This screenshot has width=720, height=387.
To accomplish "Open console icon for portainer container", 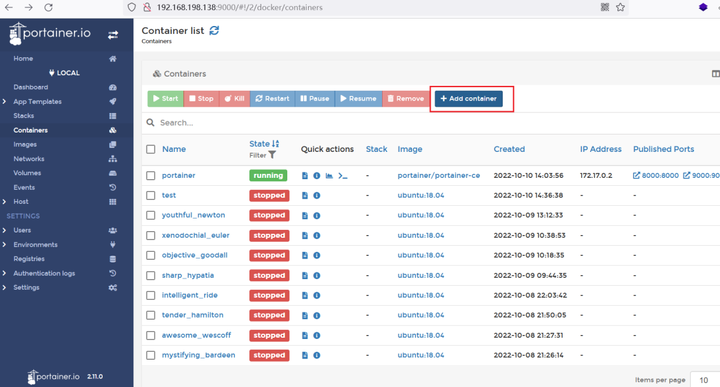I will (x=343, y=175).
